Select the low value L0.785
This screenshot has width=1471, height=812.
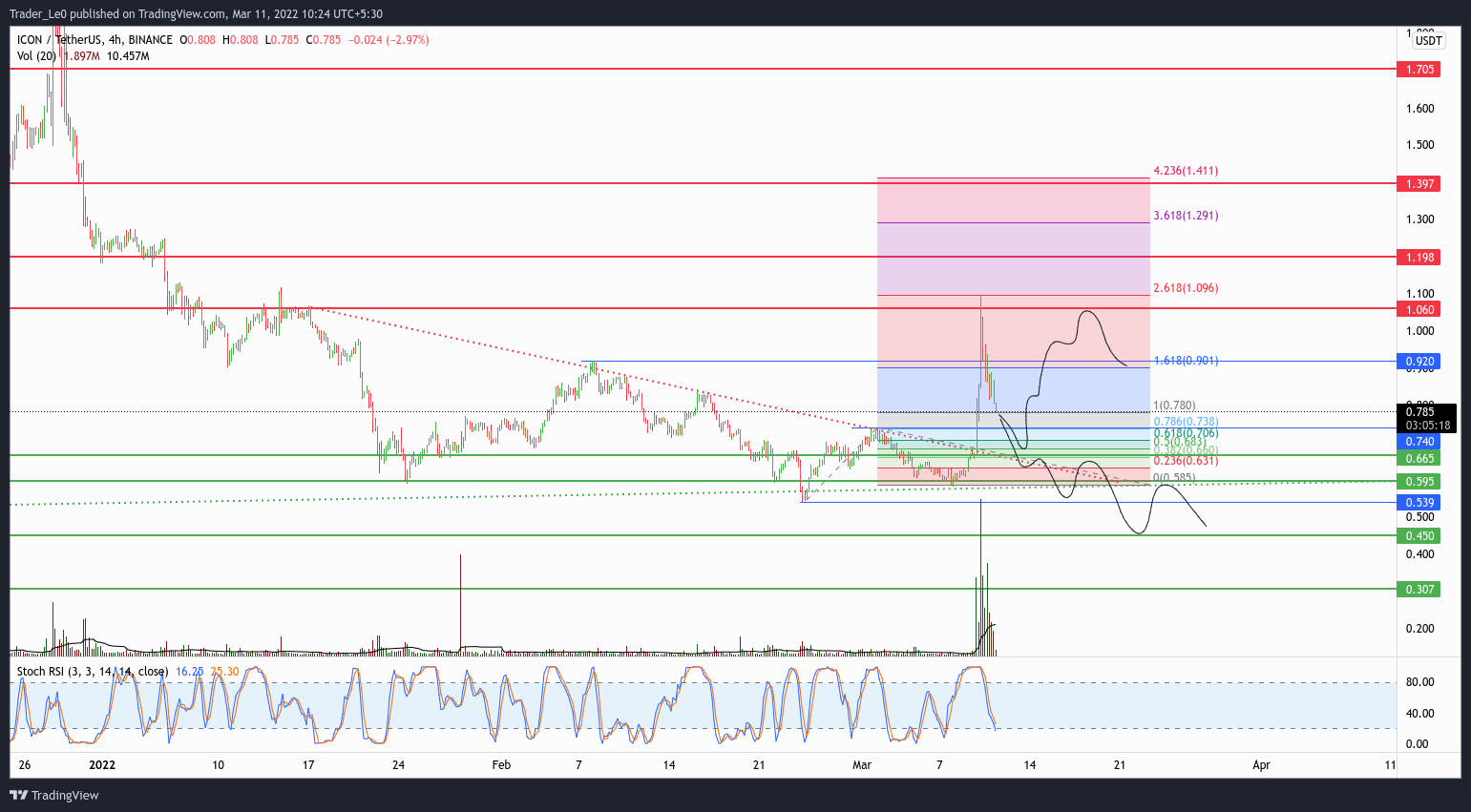click(282, 40)
